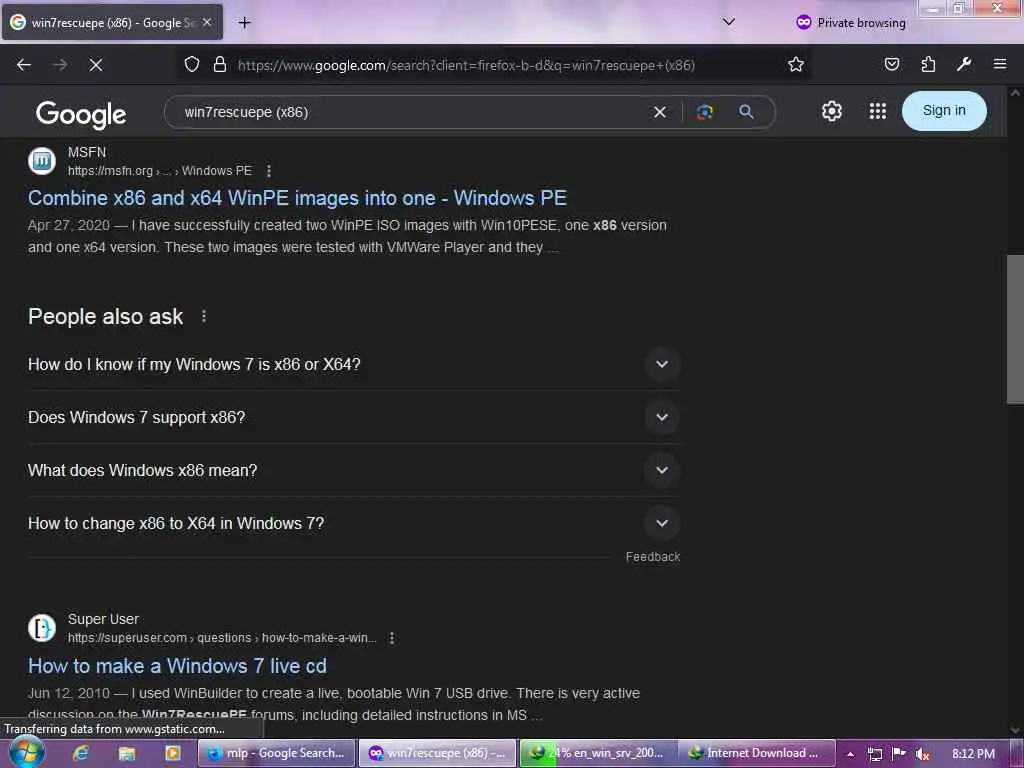Image resolution: width=1024 pixels, height=768 pixels.
Task: Open the Google apps grid
Action: point(878,111)
